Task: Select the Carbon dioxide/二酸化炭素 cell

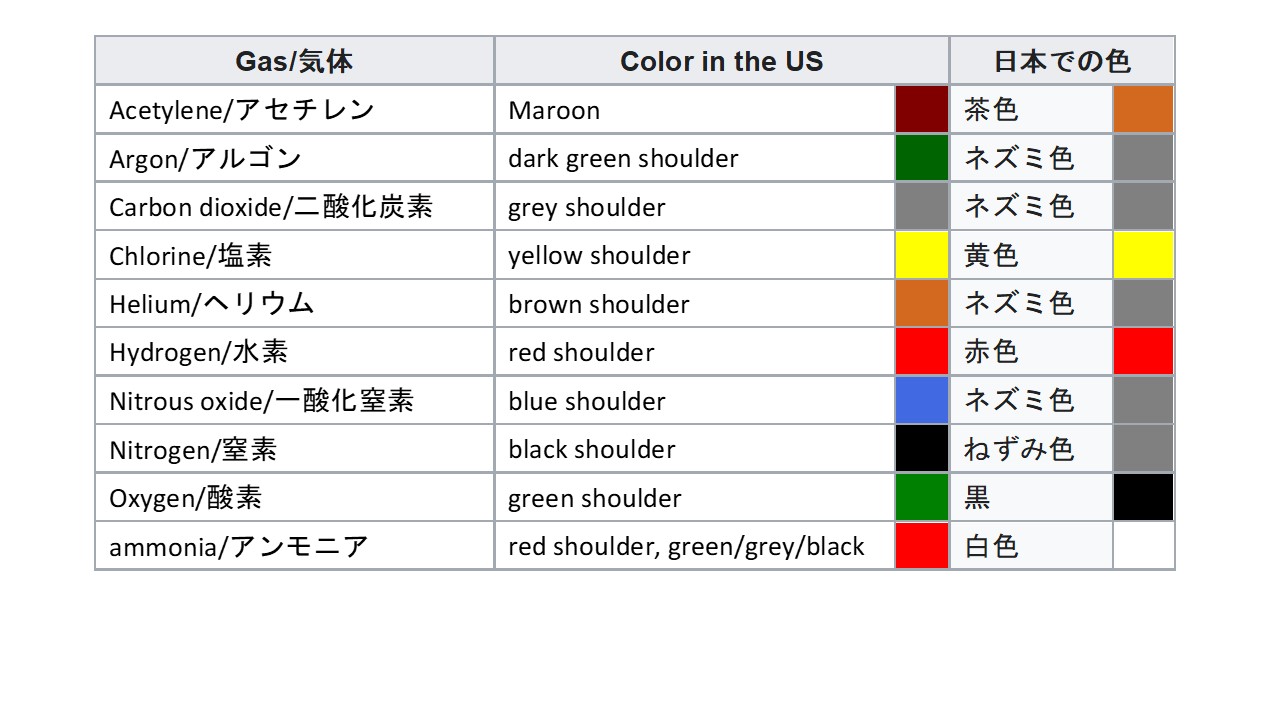Action: [294, 206]
